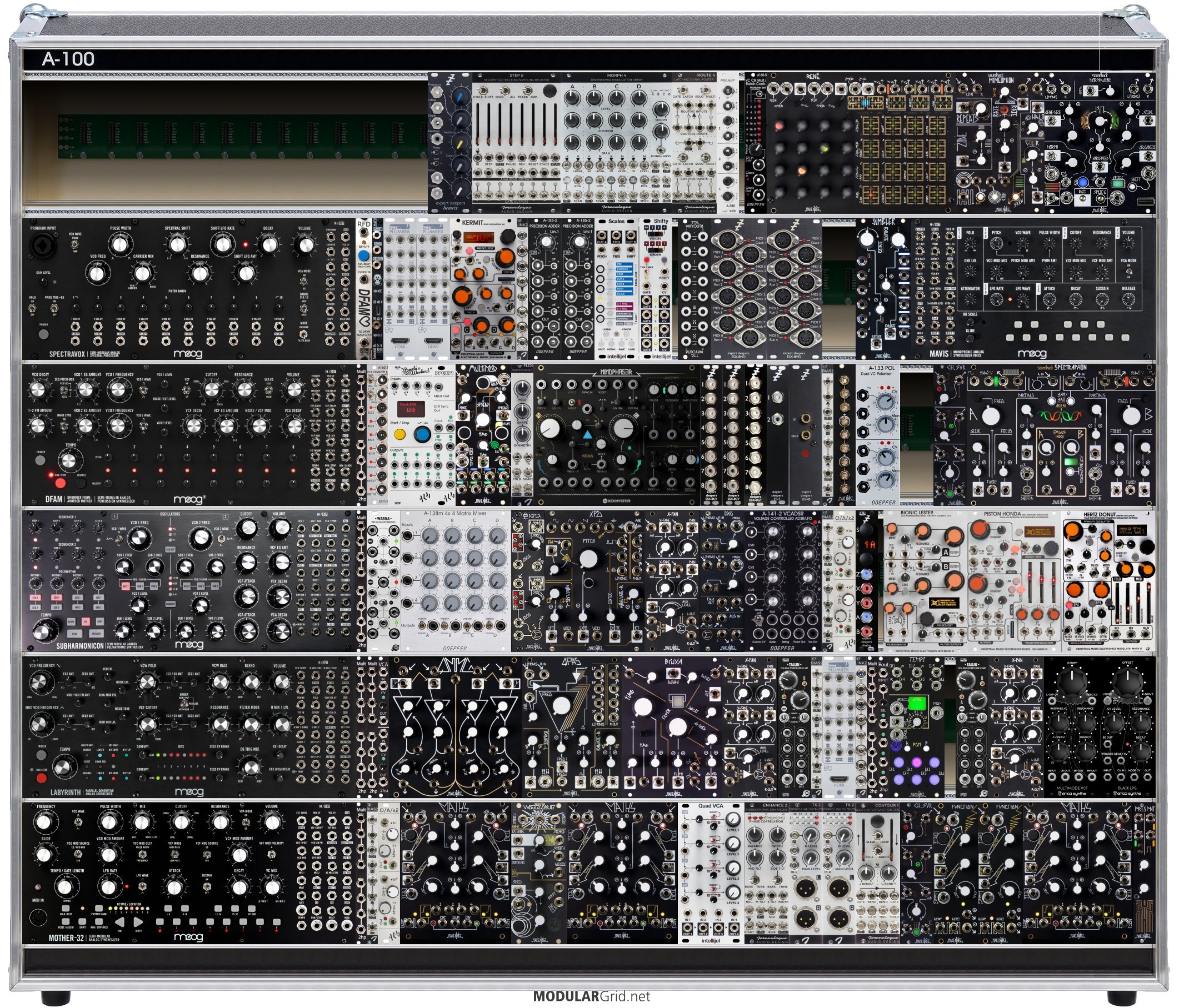Click the blue encoder on Pamela's PRO Workout
The width and height of the screenshot is (1184, 1008).
(422, 435)
